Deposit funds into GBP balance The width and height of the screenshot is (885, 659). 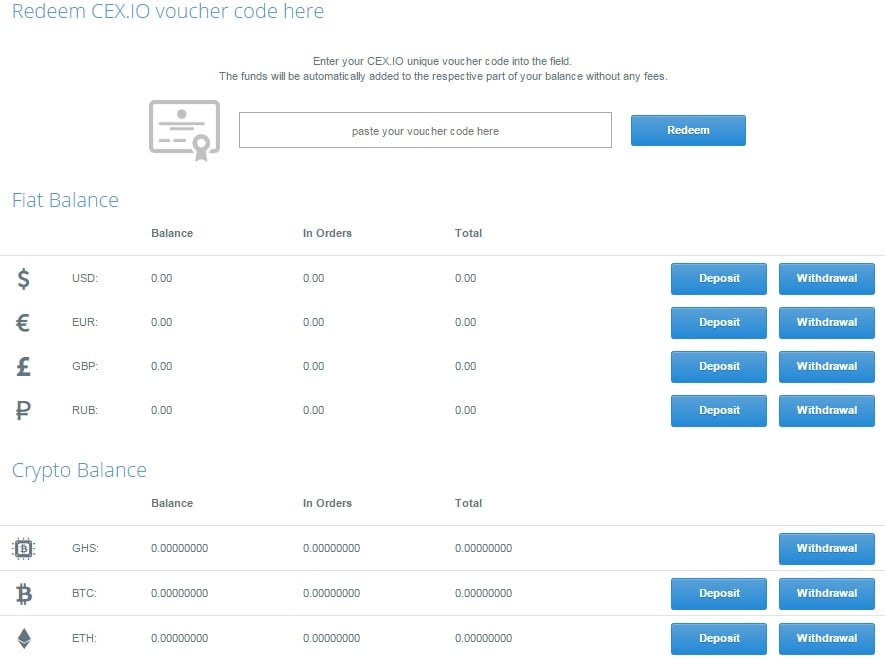(718, 367)
